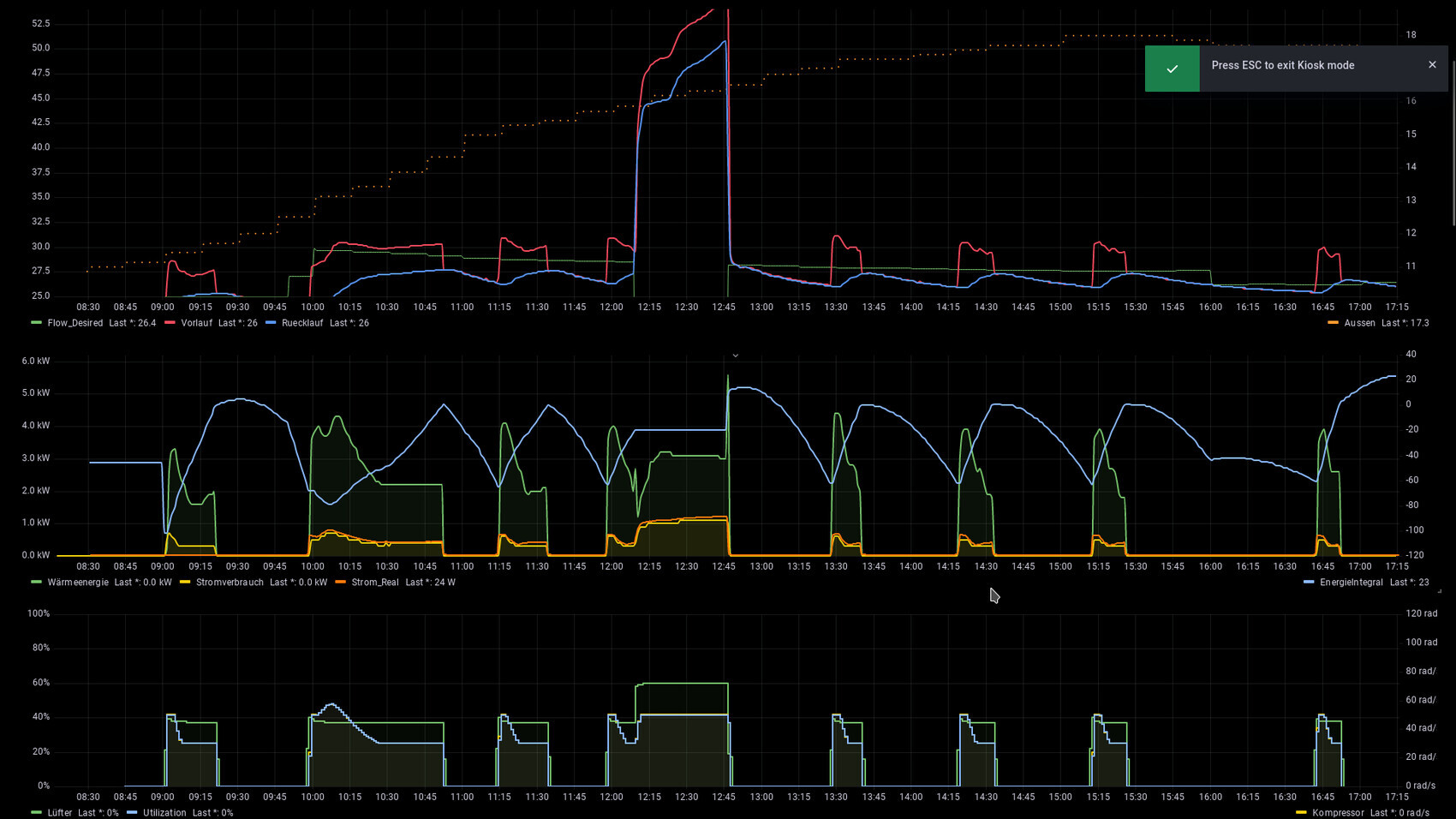This screenshot has width=1456, height=819.
Task: Click the resize handle of the energy panel
Action: tap(1439, 591)
